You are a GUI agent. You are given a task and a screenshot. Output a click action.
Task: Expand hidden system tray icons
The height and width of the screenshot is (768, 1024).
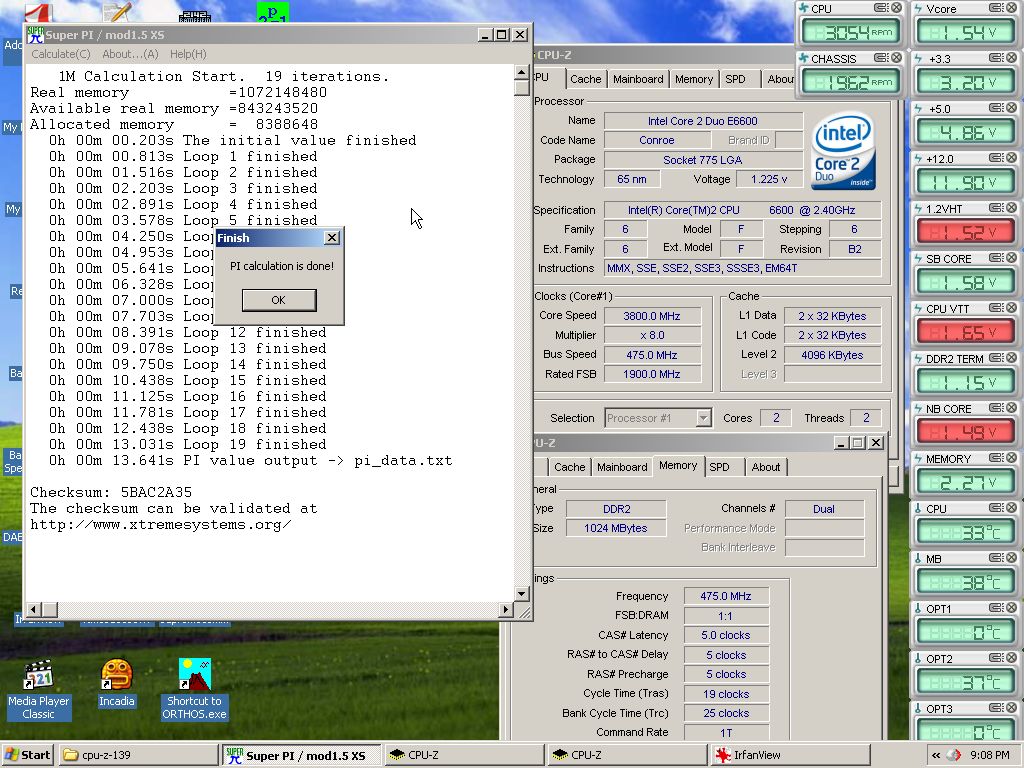[936, 755]
